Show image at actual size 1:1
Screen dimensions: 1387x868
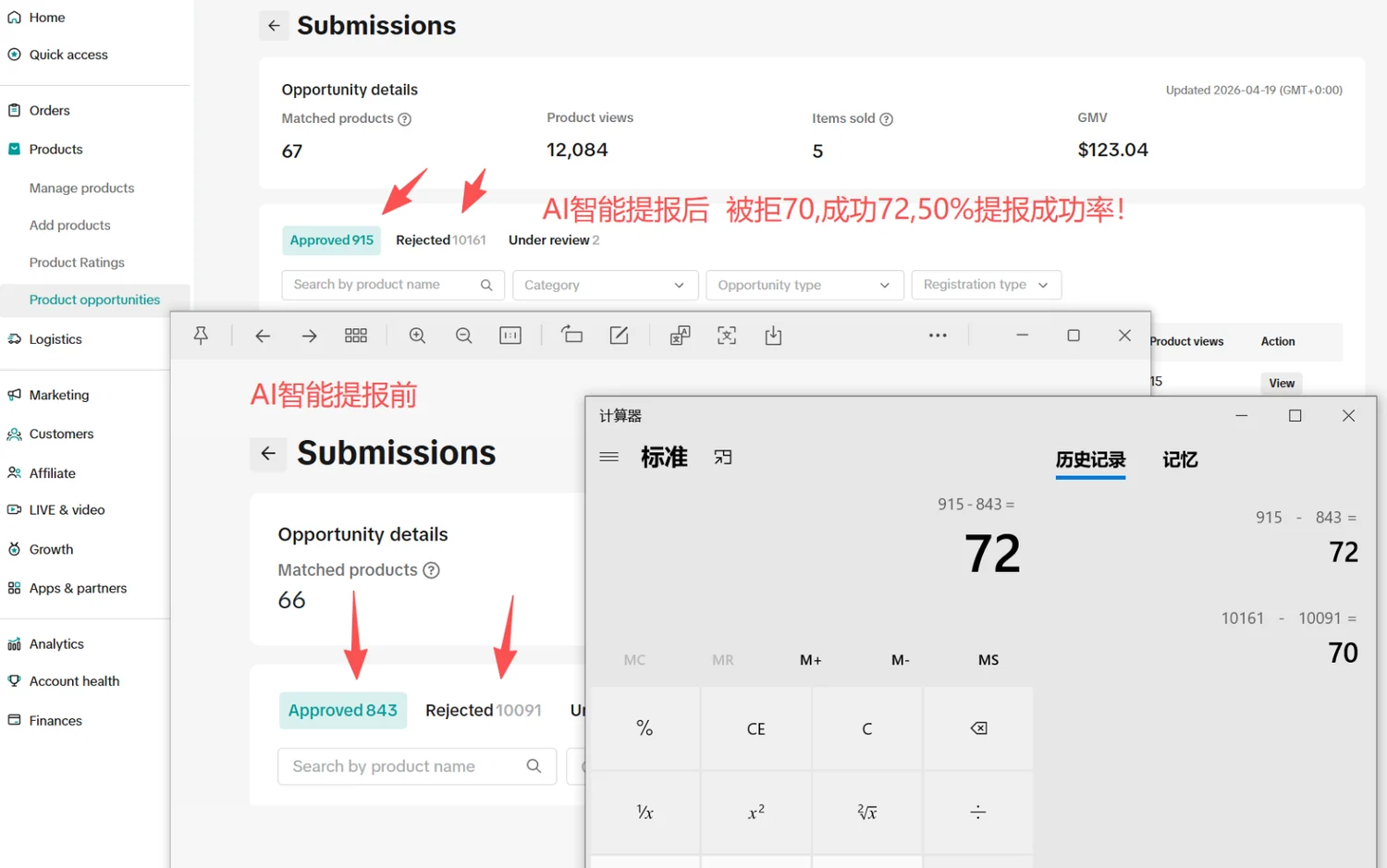[510, 336]
